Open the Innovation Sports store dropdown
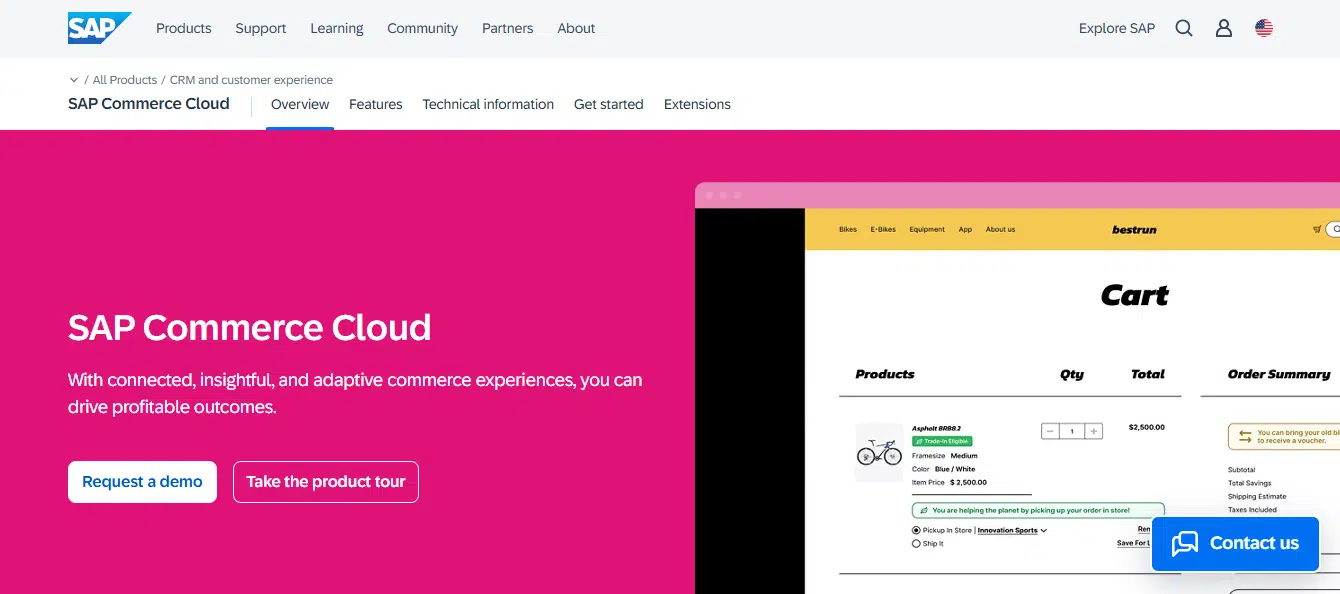The image size is (1340, 594). point(1012,530)
